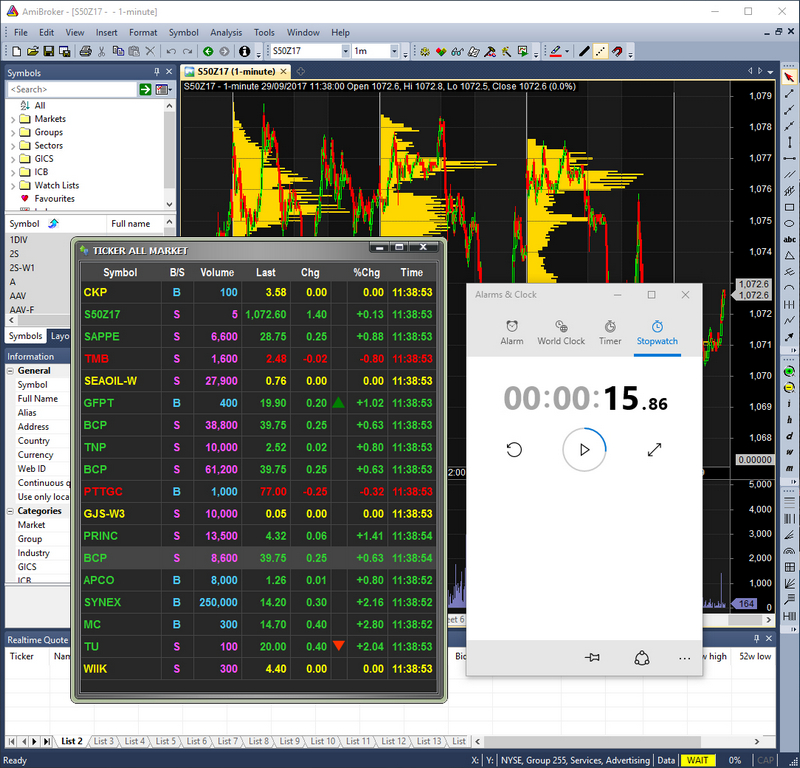Viewport: 800px width, 768px height.
Task: Open the Stopwatch tab in Alarms & Clock
Action: (x=657, y=333)
